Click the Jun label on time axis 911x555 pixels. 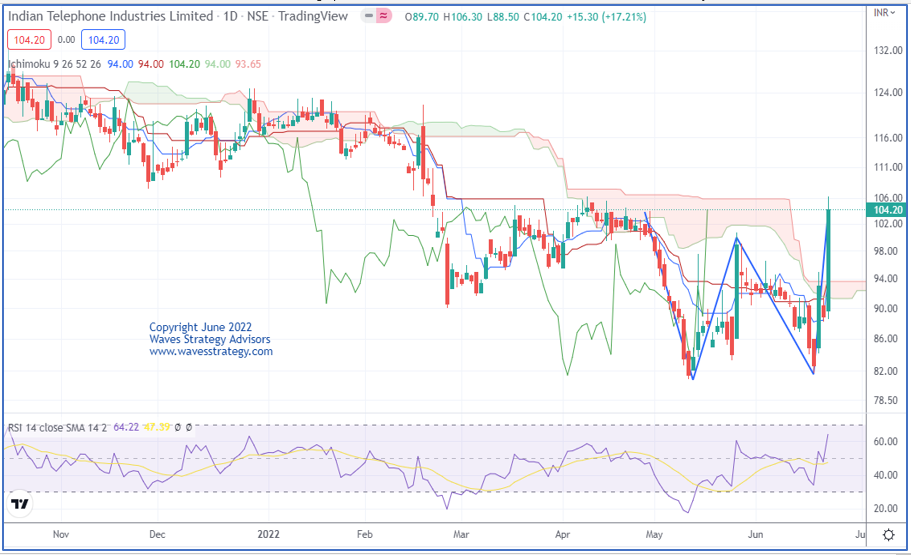(x=755, y=534)
